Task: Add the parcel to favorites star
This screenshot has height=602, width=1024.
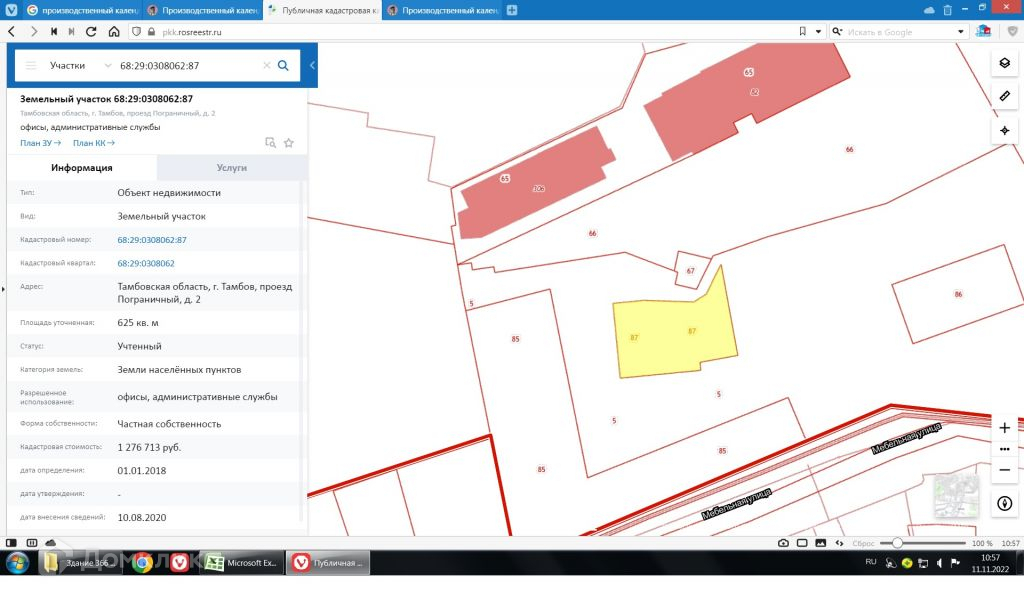Action: tap(289, 142)
